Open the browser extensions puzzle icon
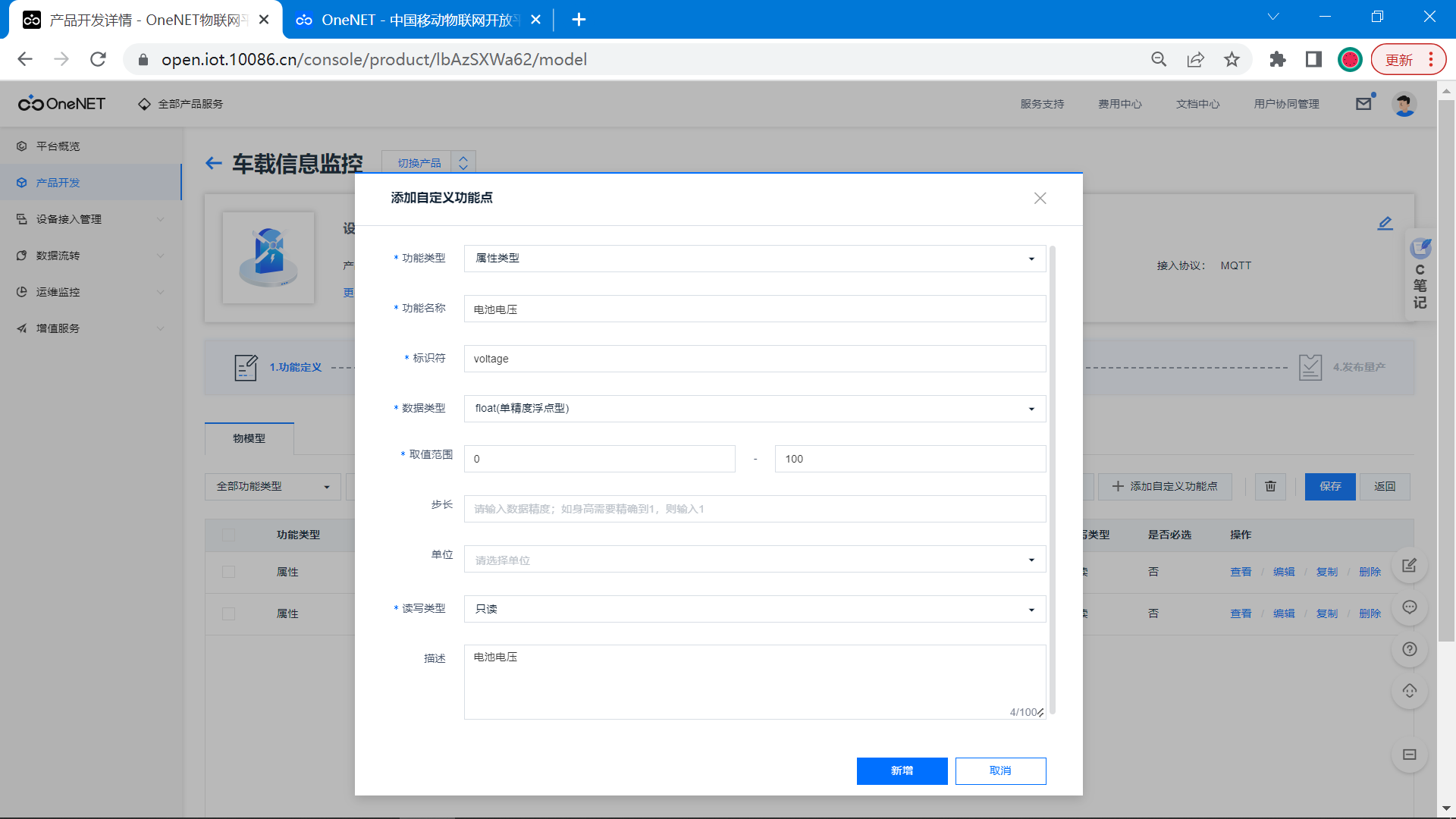Image resolution: width=1456 pixels, height=819 pixels. click(x=1277, y=59)
